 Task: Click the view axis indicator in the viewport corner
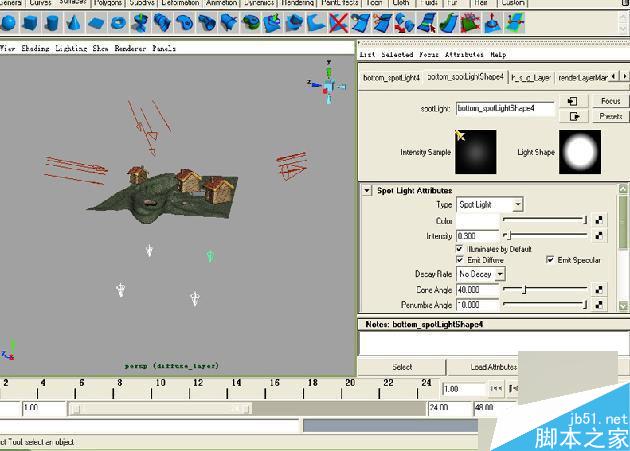(327, 83)
